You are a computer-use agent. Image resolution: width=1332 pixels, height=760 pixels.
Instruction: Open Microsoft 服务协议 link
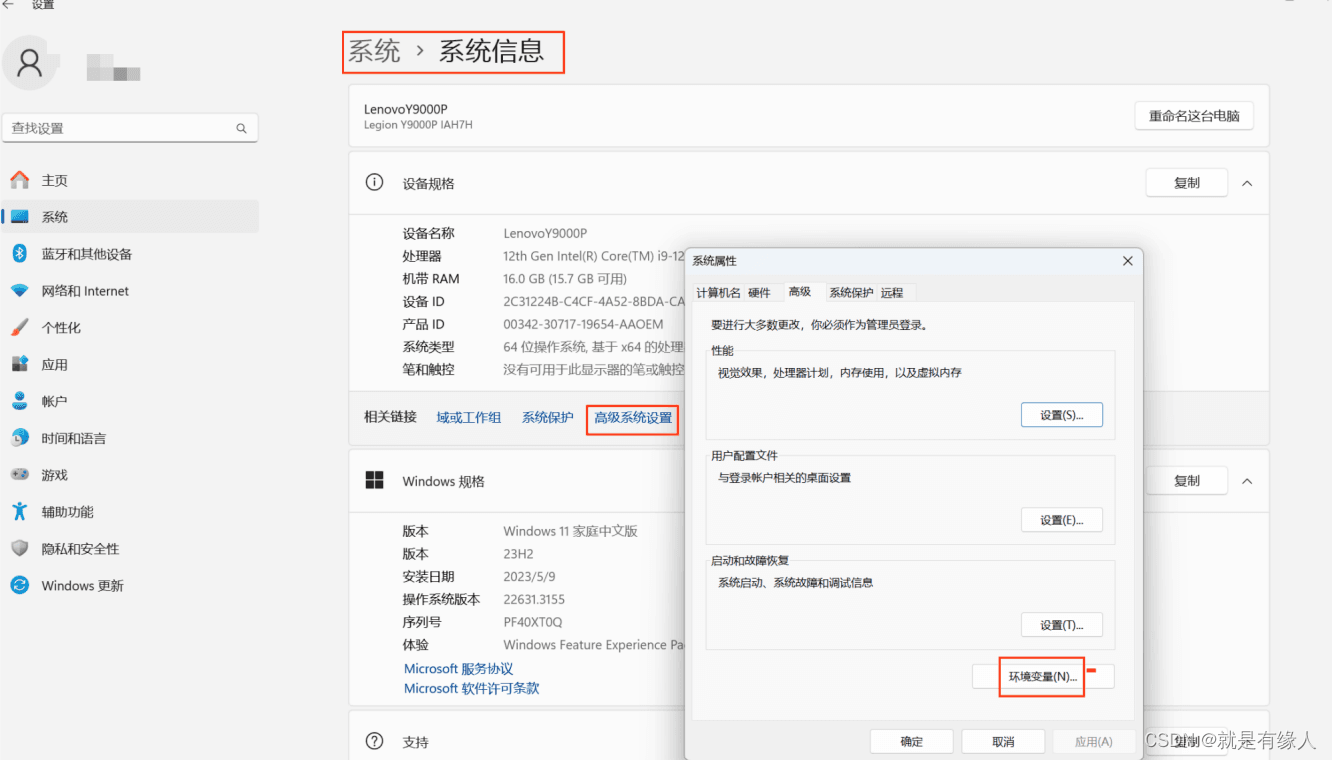tap(459, 669)
